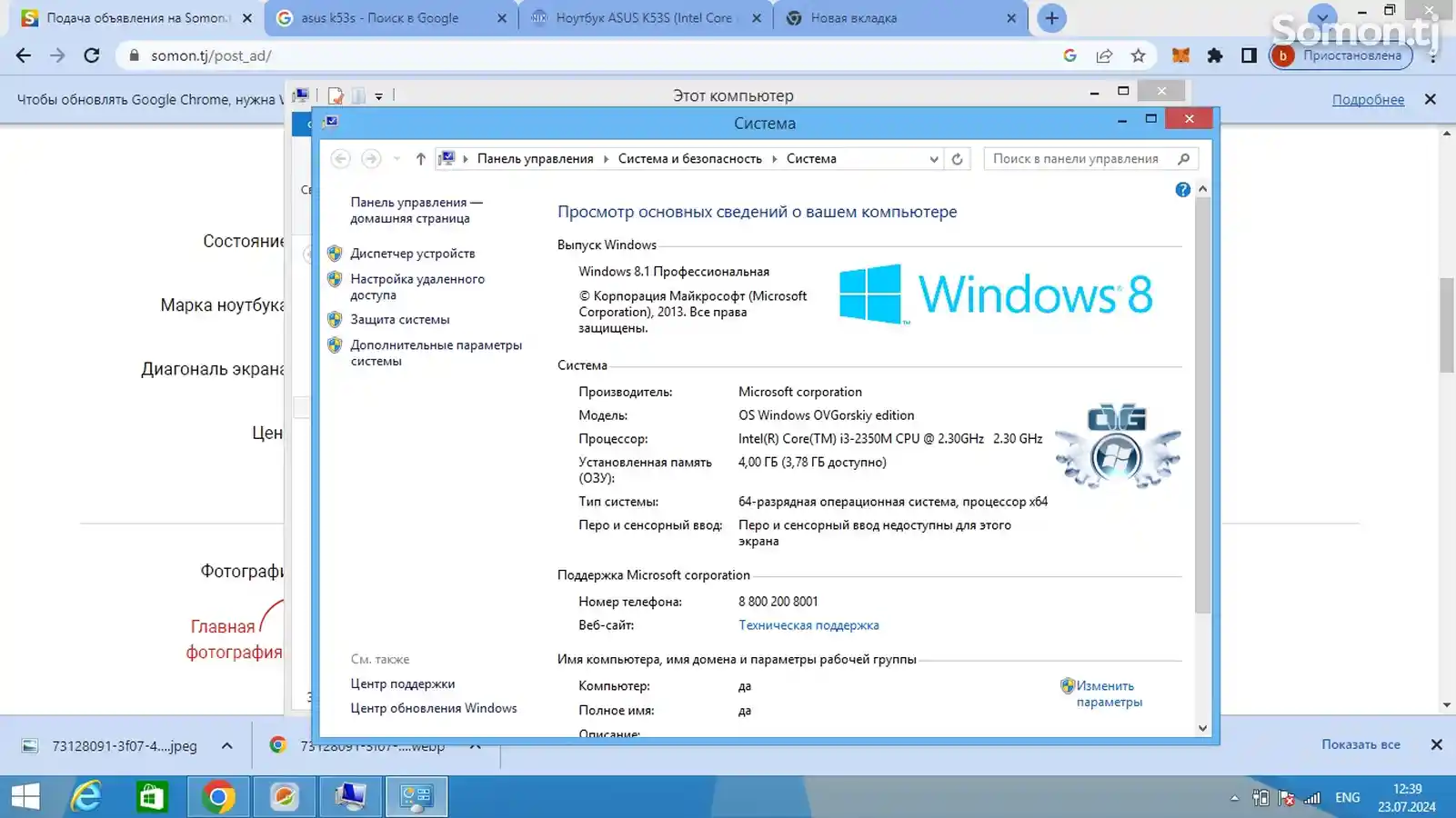Click the MetaMask fox extension icon
Viewport: 1456px width, 818px height.
(x=1180, y=55)
